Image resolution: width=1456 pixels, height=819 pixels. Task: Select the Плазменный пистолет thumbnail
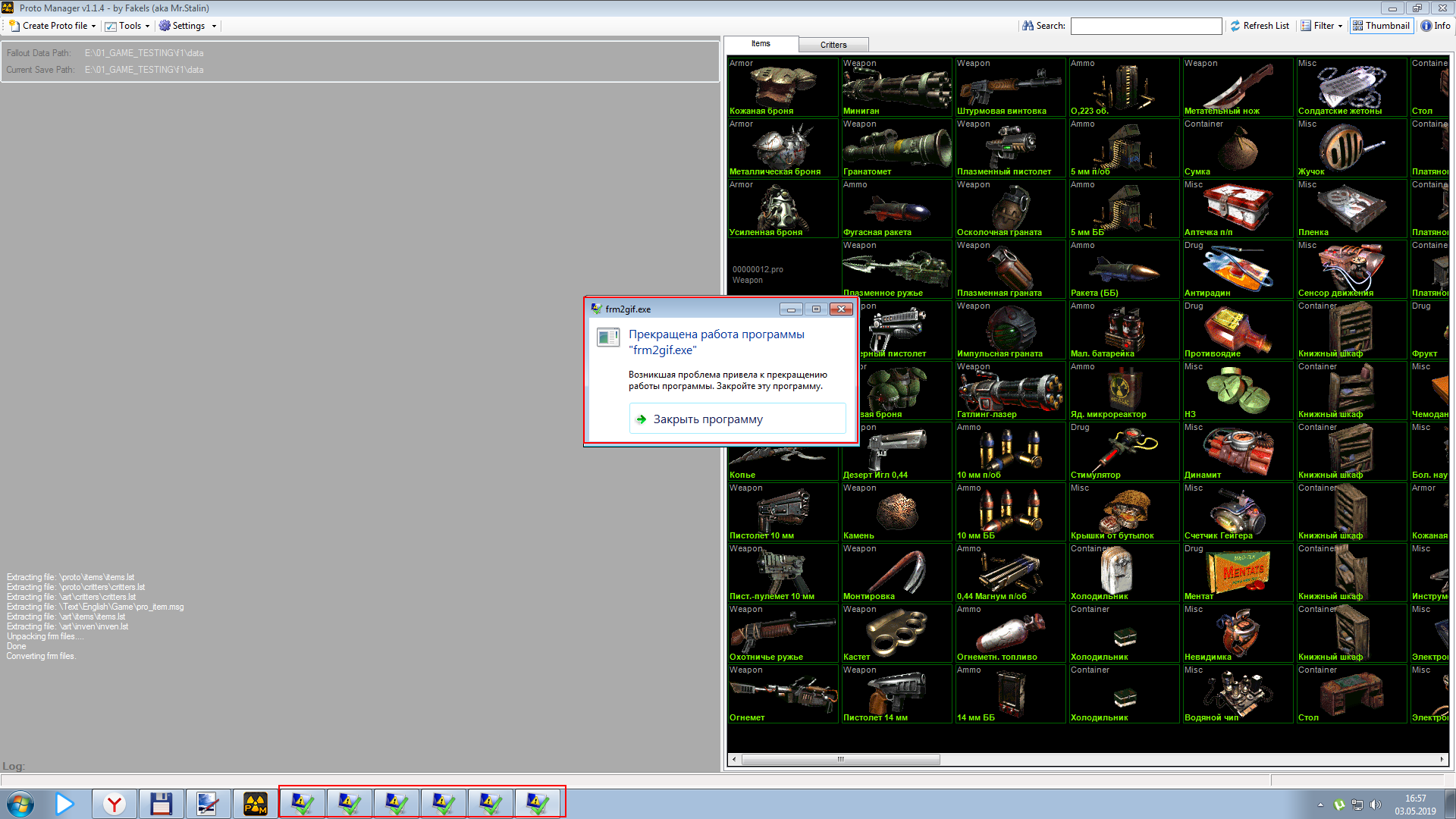click(1010, 147)
